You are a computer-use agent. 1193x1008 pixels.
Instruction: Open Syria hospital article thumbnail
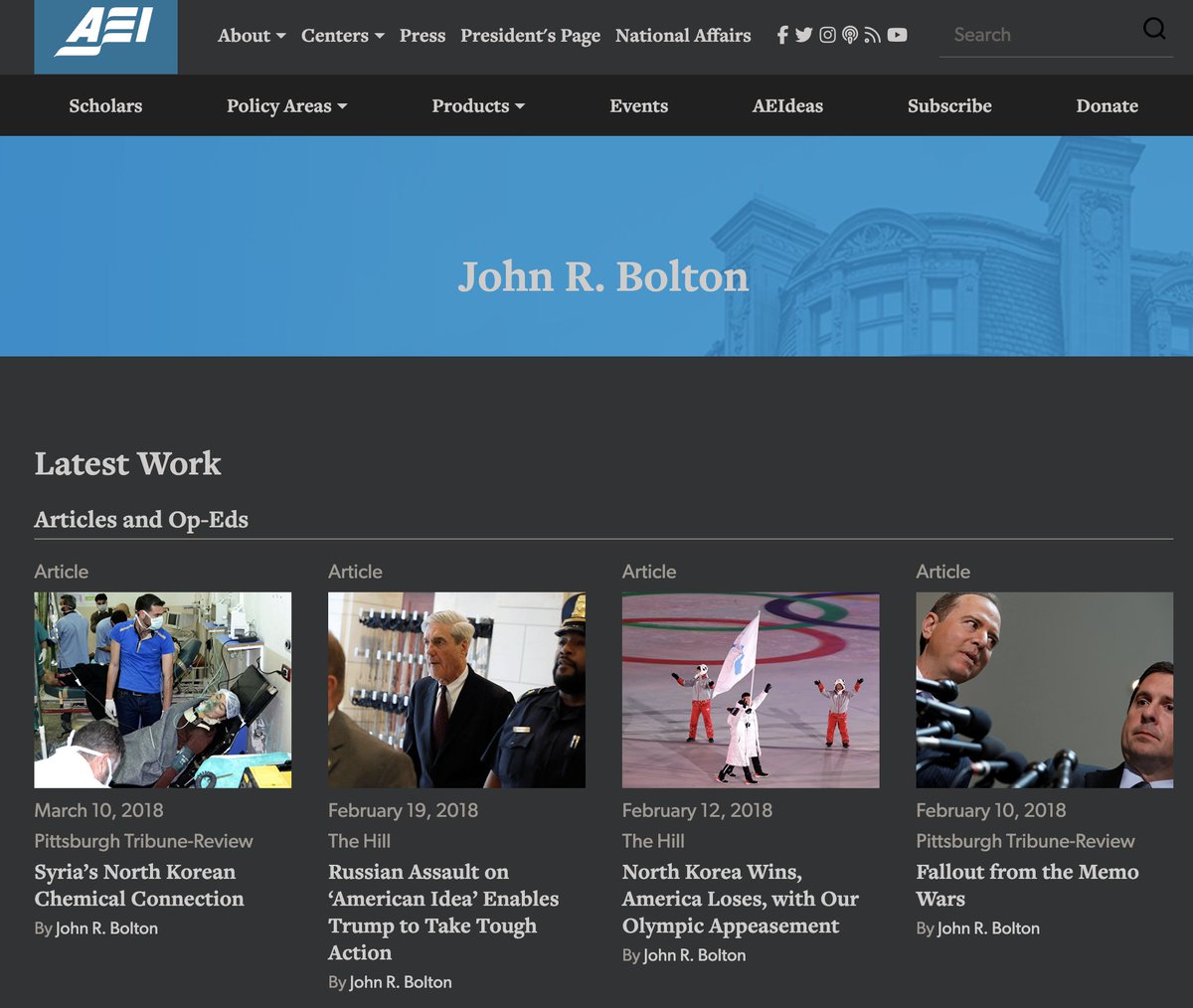pos(163,690)
